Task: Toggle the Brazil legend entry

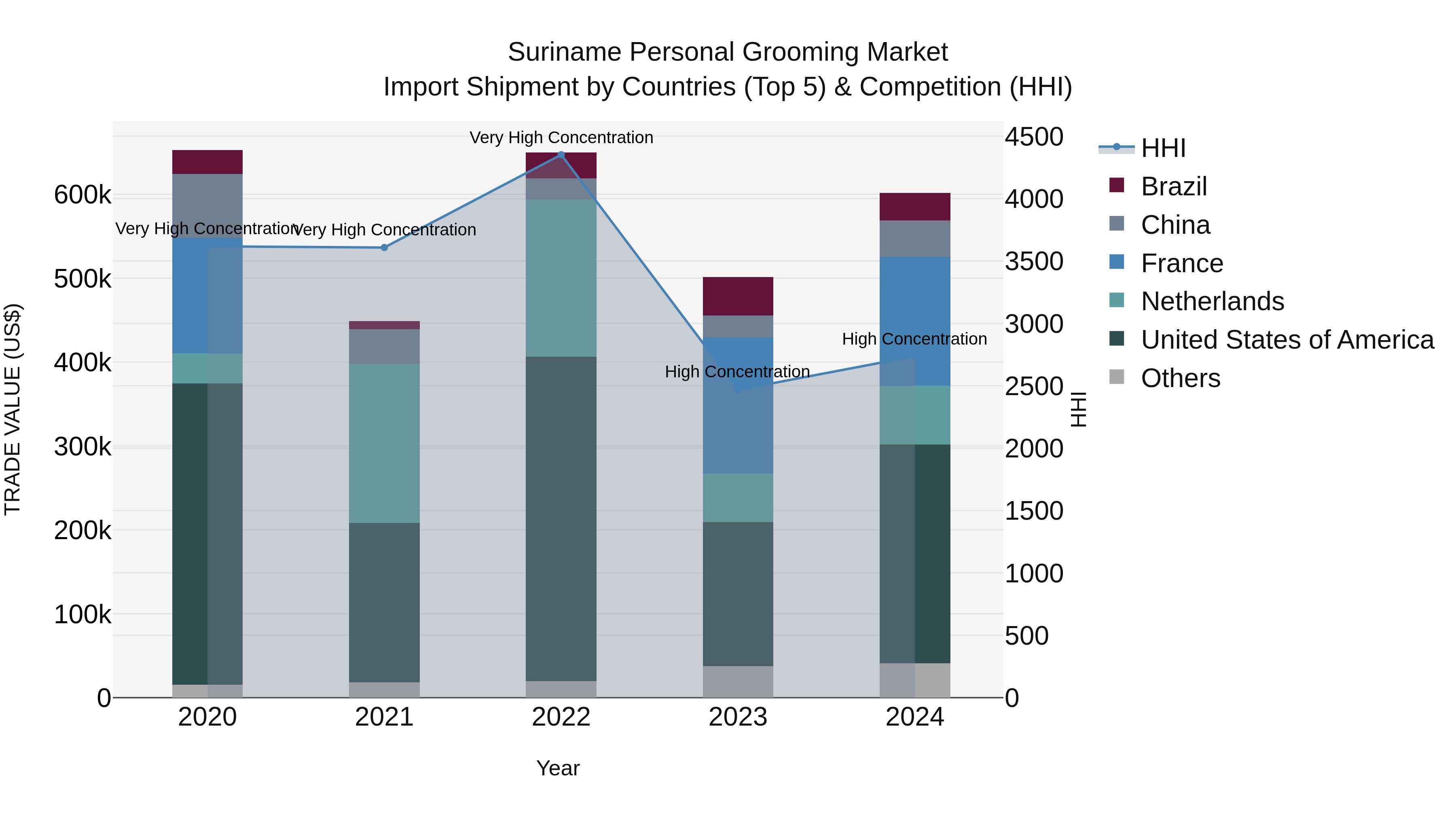Action: [x=1158, y=186]
